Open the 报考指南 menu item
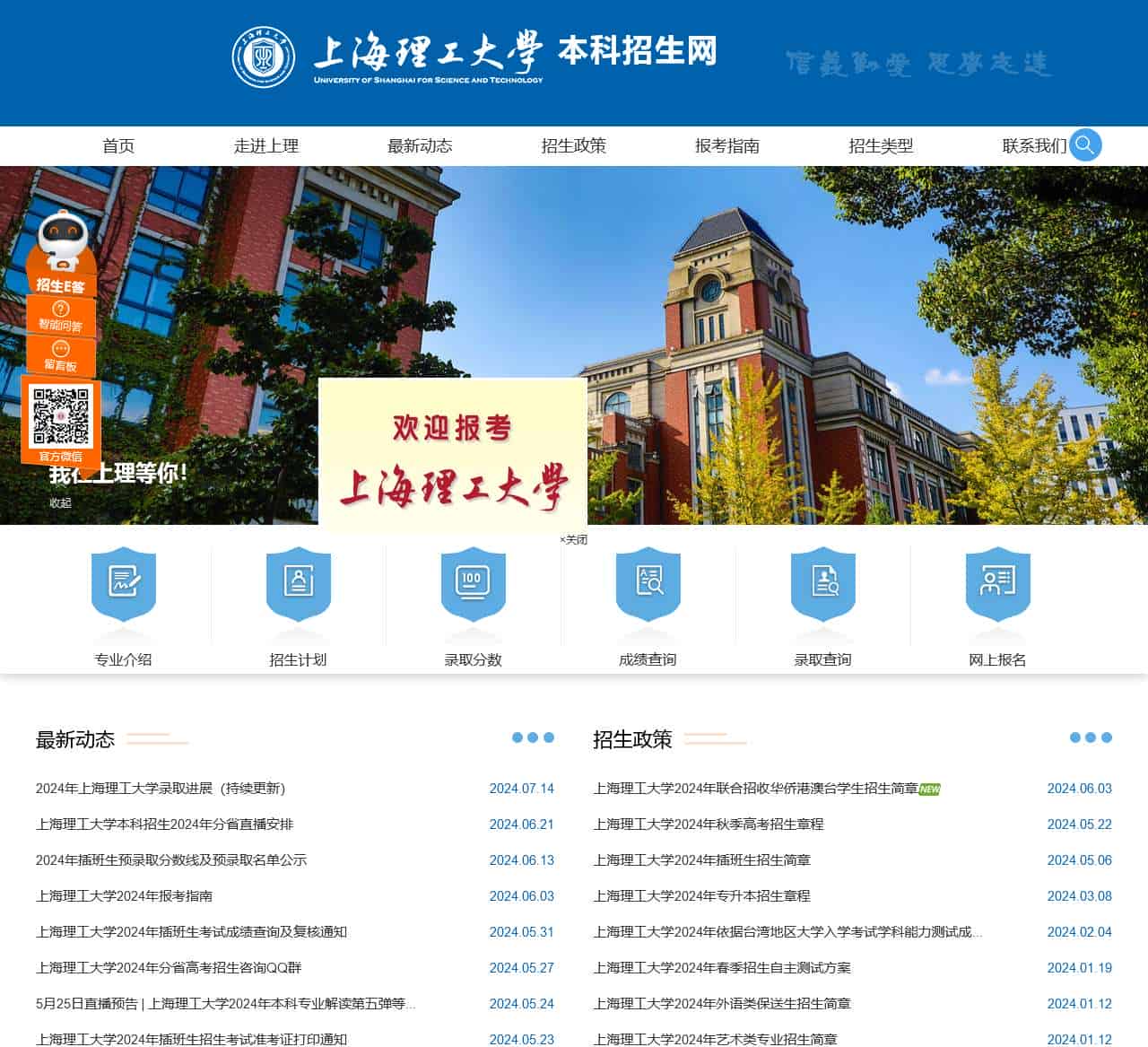The image size is (1148, 1047). pyautogui.click(x=727, y=146)
